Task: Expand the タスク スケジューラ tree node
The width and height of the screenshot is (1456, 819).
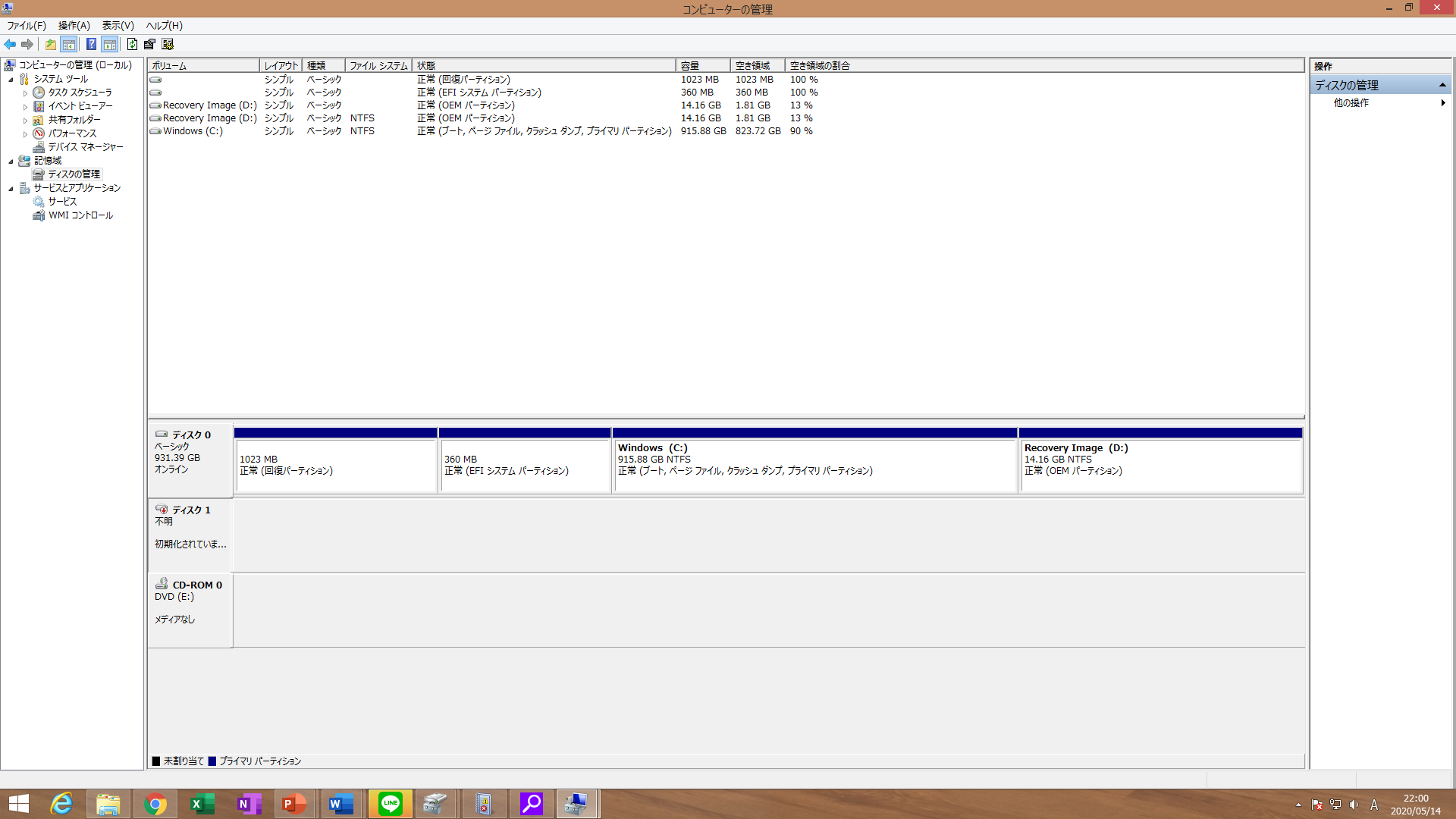Action: [x=25, y=93]
